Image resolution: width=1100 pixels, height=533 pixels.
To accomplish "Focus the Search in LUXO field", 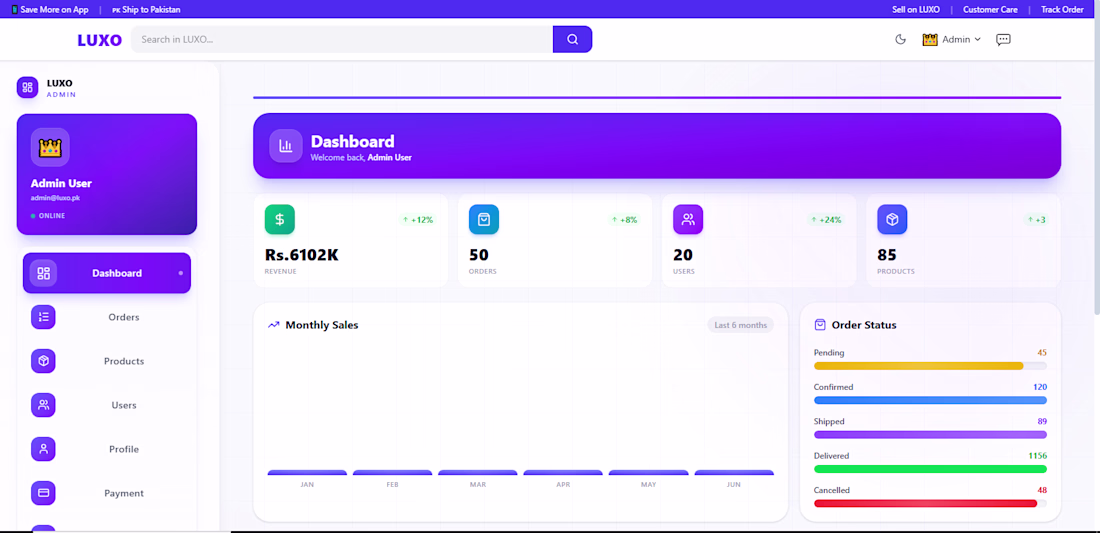I will tap(342, 39).
